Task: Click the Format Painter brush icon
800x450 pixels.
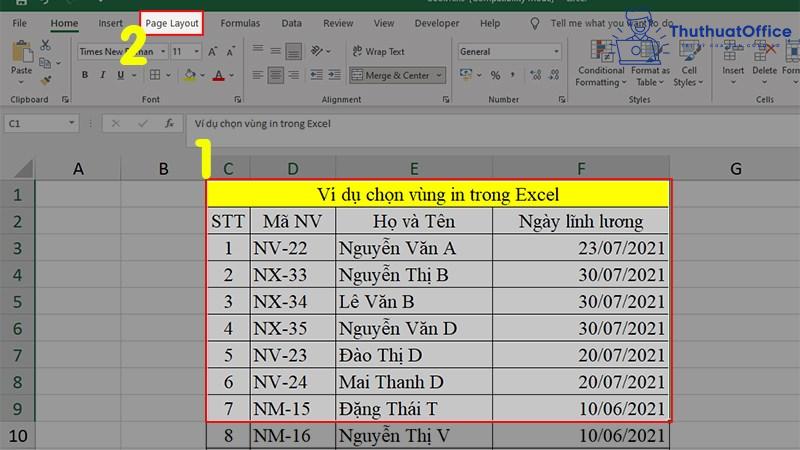Action: [x=45, y=80]
